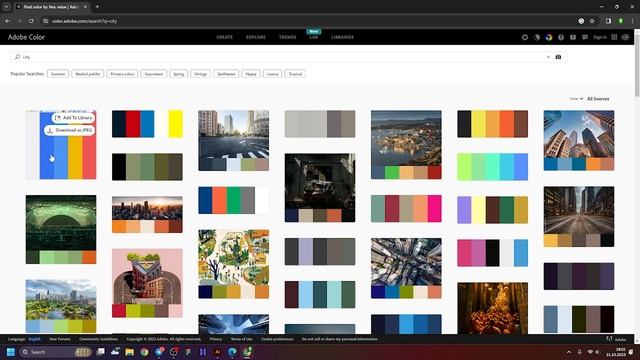Open the chat feedback icon in the header
This screenshot has height=360, width=640.
[585, 37]
